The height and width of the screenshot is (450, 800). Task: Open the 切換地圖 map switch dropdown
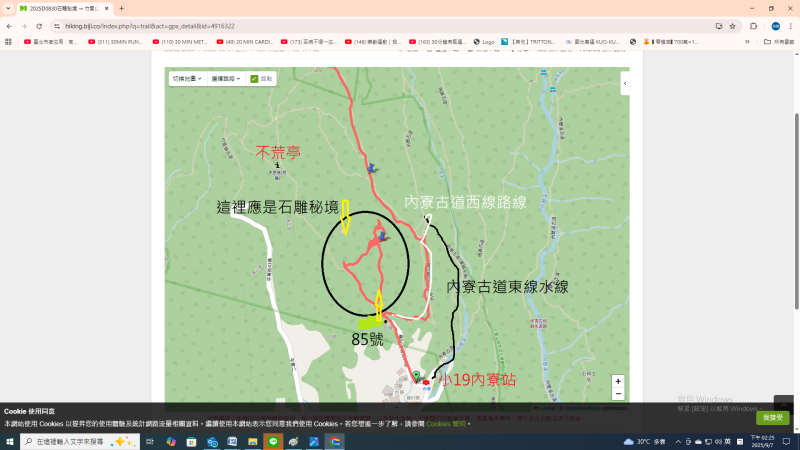pos(187,79)
